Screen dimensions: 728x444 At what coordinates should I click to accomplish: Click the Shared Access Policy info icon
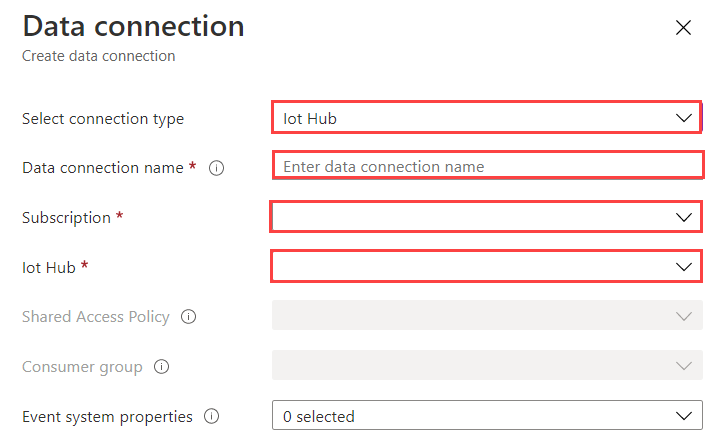[188, 317]
